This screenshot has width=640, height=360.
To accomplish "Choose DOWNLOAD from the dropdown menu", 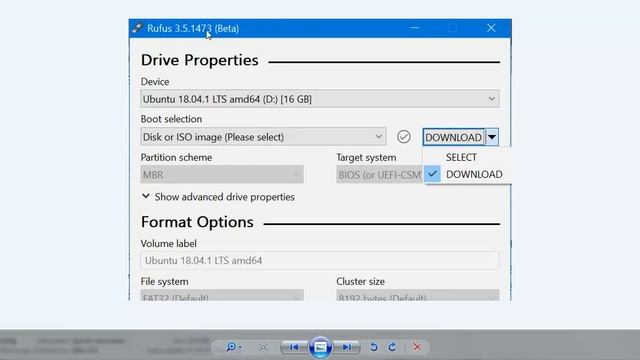I will 466,174.
